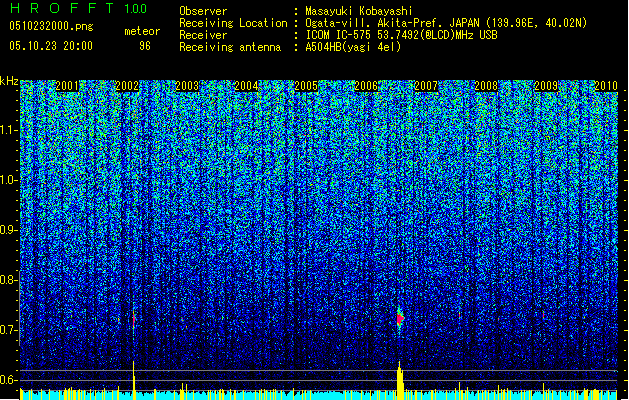
Task: Click the Receiving antenna label
Action: click(x=230, y=47)
